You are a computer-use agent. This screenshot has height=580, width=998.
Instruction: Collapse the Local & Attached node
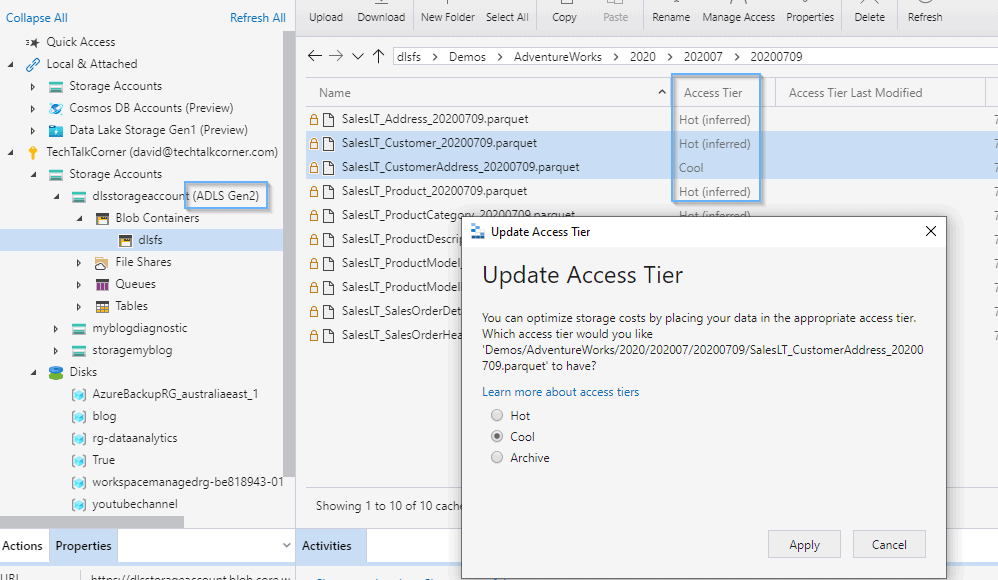(x=11, y=64)
